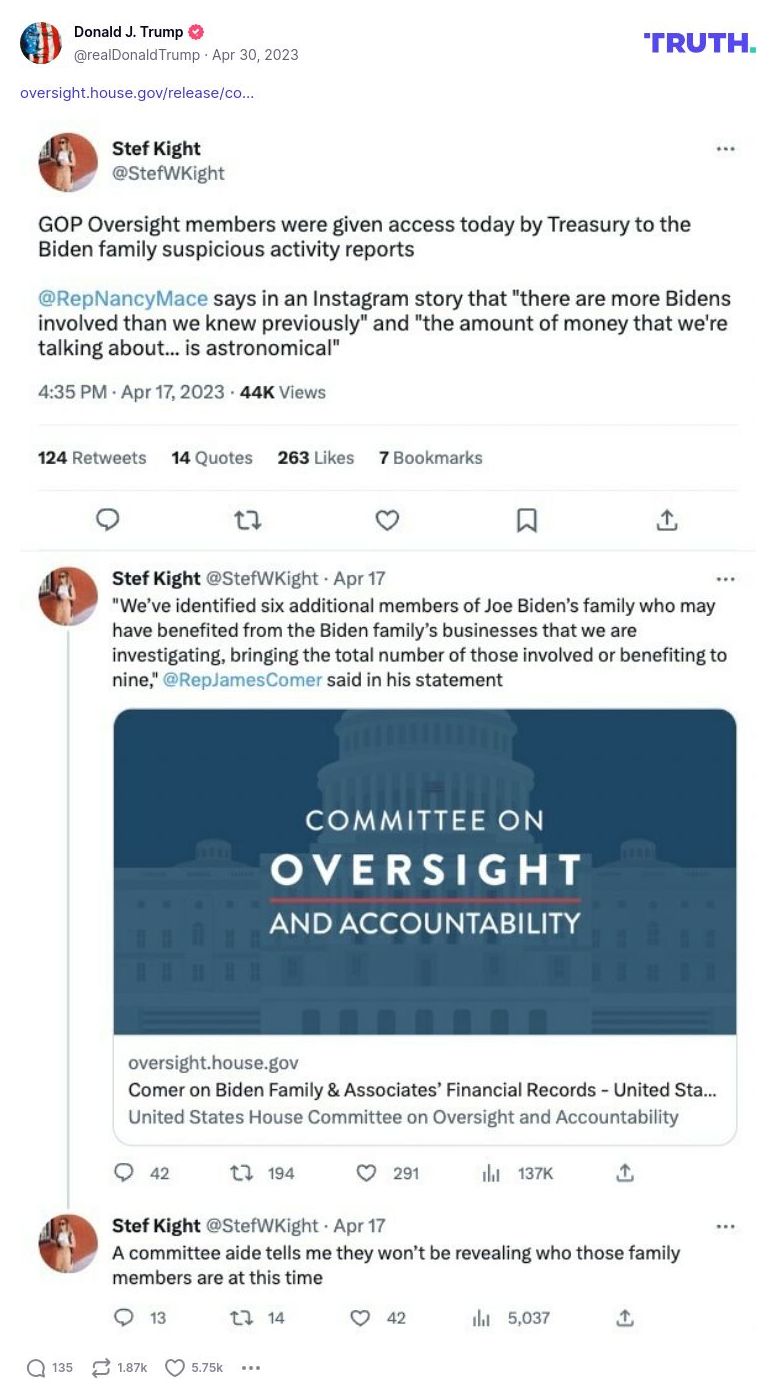Click the retweet icon under the main tweet
The image size is (777, 1399).
[x=247, y=520]
